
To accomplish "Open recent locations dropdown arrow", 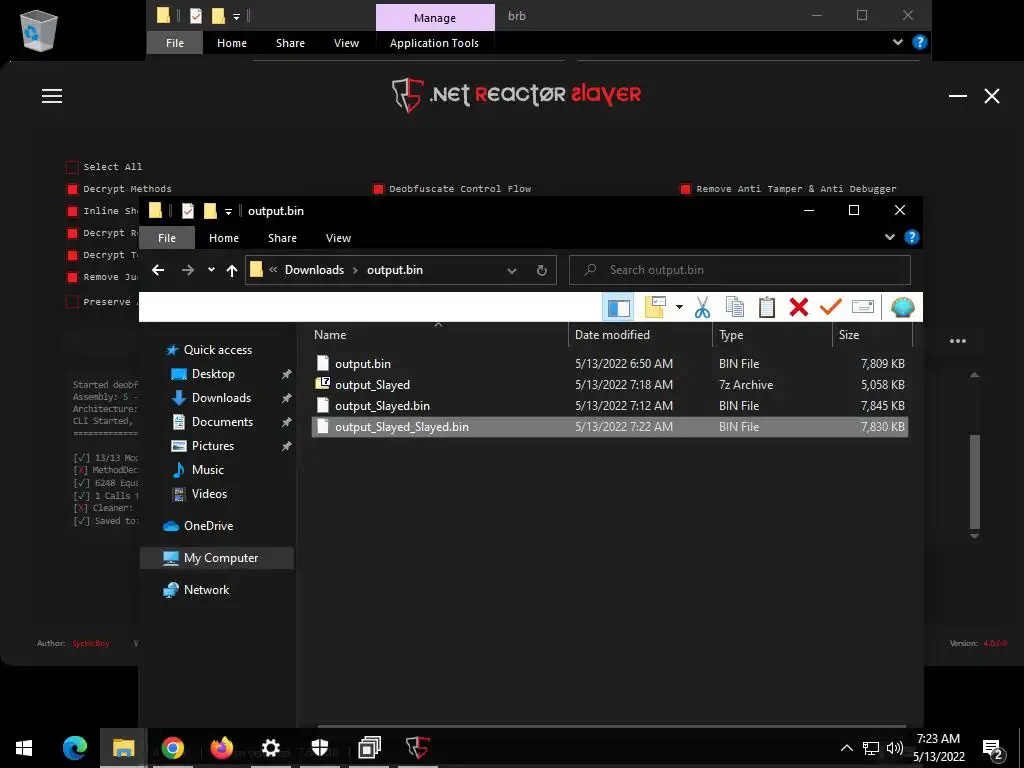I will [x=211, y=270].
